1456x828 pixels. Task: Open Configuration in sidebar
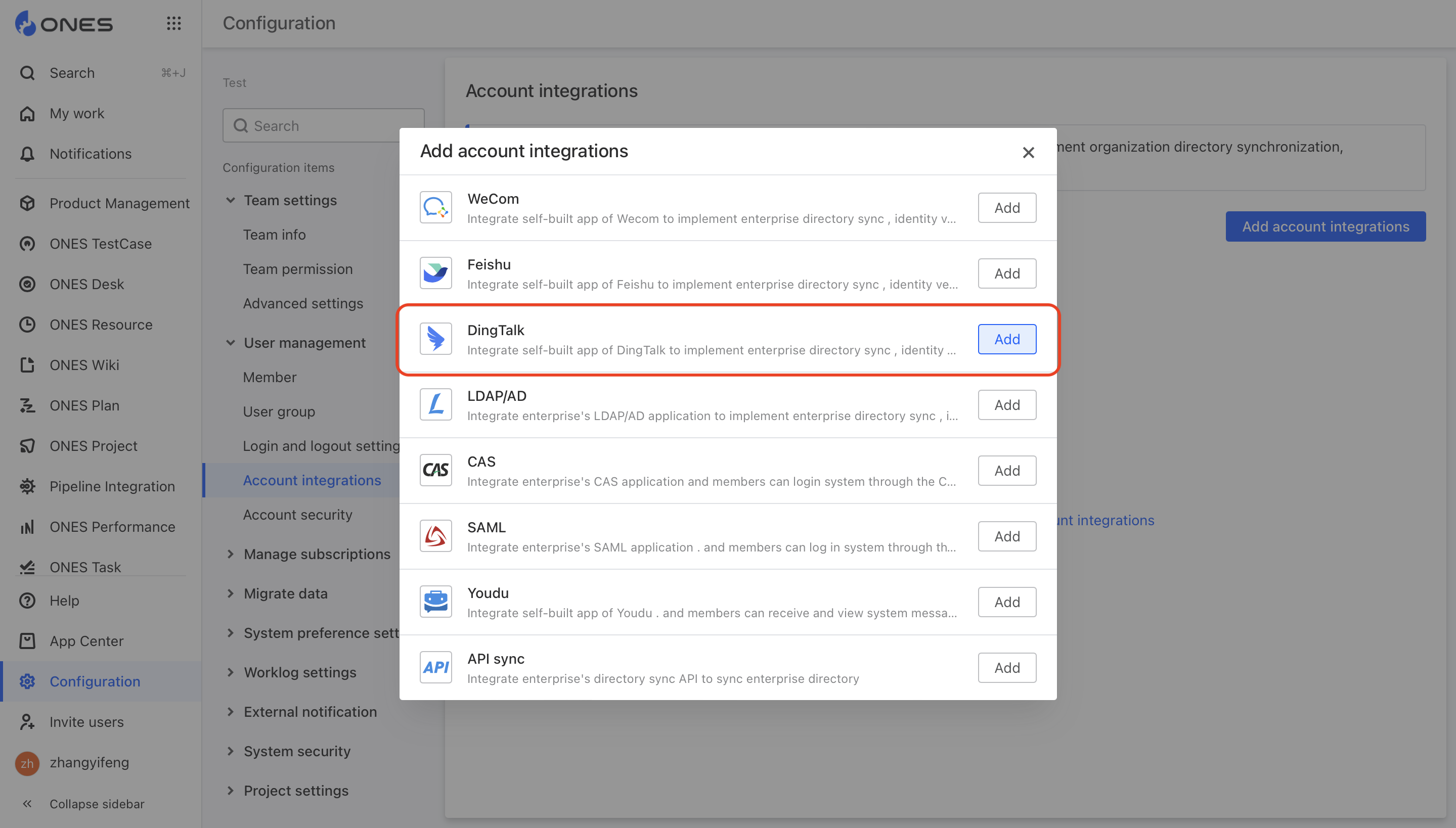95,681
